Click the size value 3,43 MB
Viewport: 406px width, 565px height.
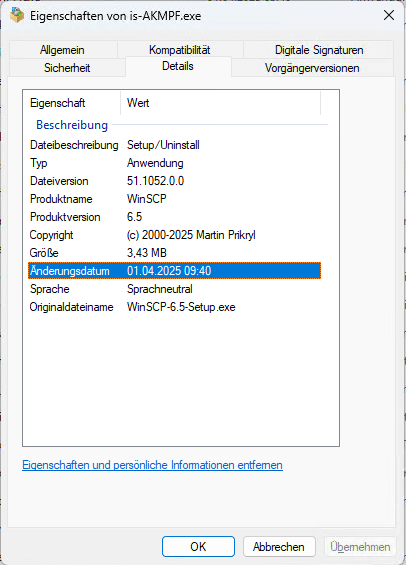coord(147,253)
